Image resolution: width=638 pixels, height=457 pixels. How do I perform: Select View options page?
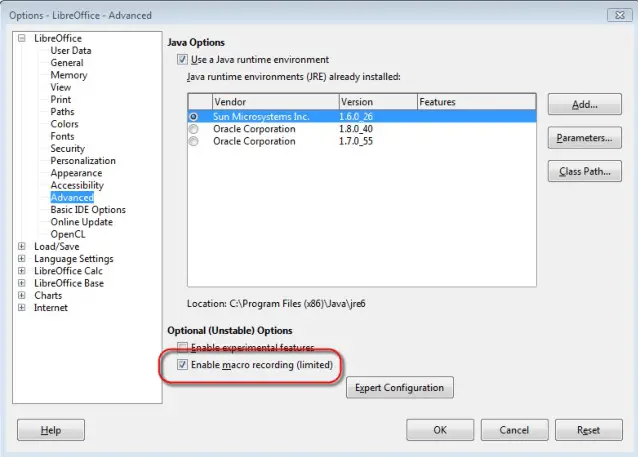click(x=61, y=87)
